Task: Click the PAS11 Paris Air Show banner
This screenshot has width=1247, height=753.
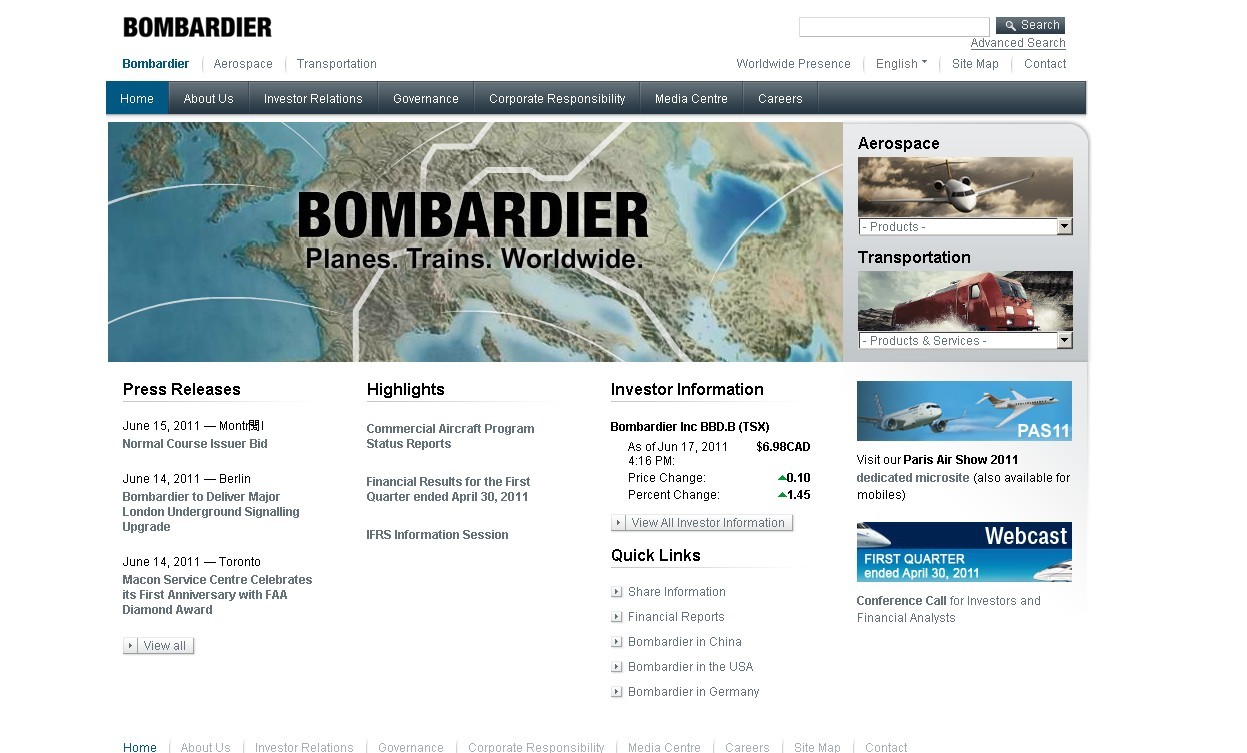Action: coord(964,411)
